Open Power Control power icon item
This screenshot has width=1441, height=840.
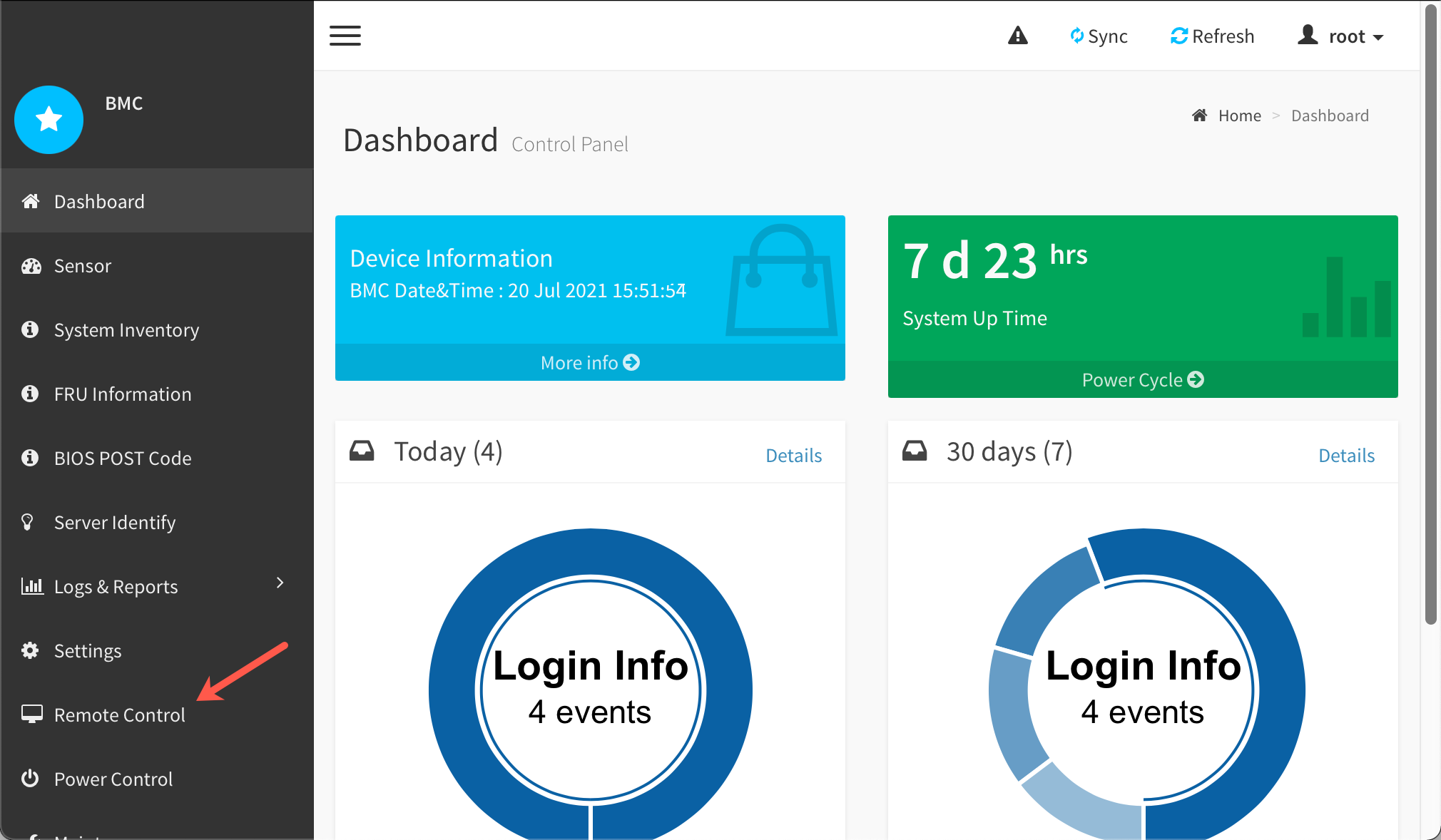(113, 779)
